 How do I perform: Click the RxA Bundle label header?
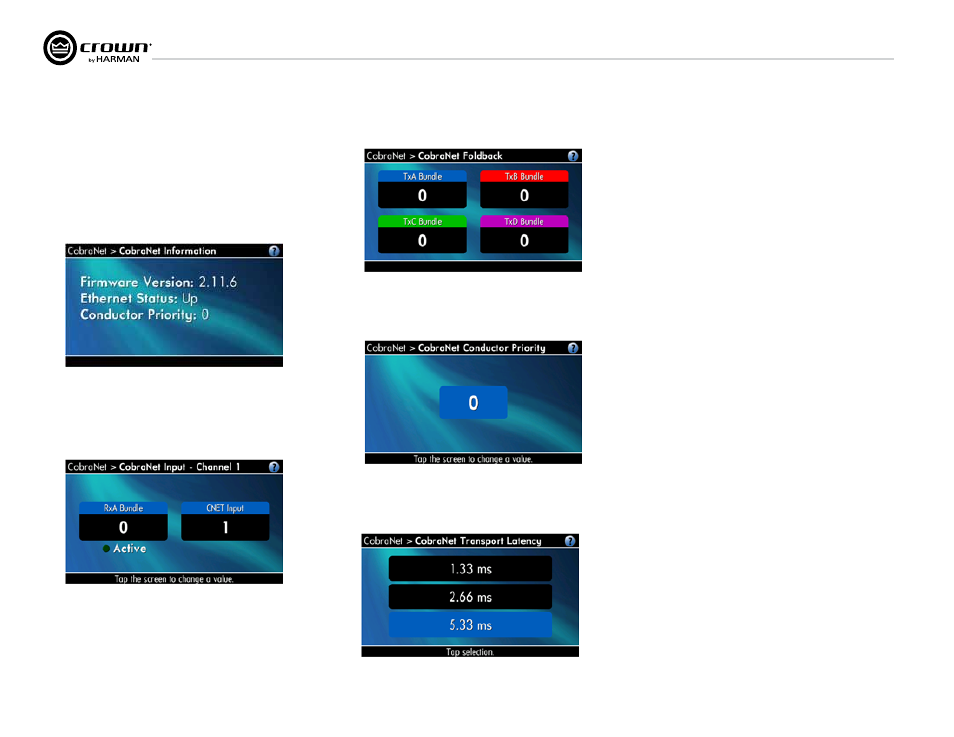pyautogui.click(x=123, y=508)
